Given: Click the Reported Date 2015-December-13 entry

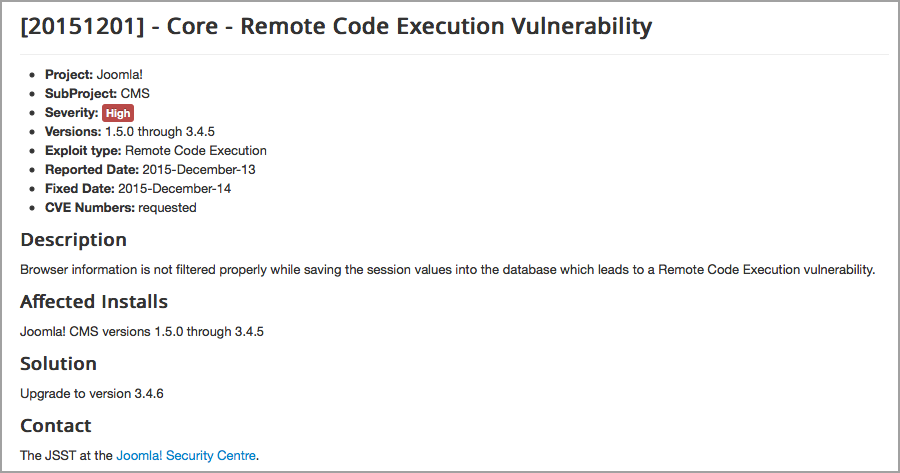Looking at the screenshot, I should (150, 169).
